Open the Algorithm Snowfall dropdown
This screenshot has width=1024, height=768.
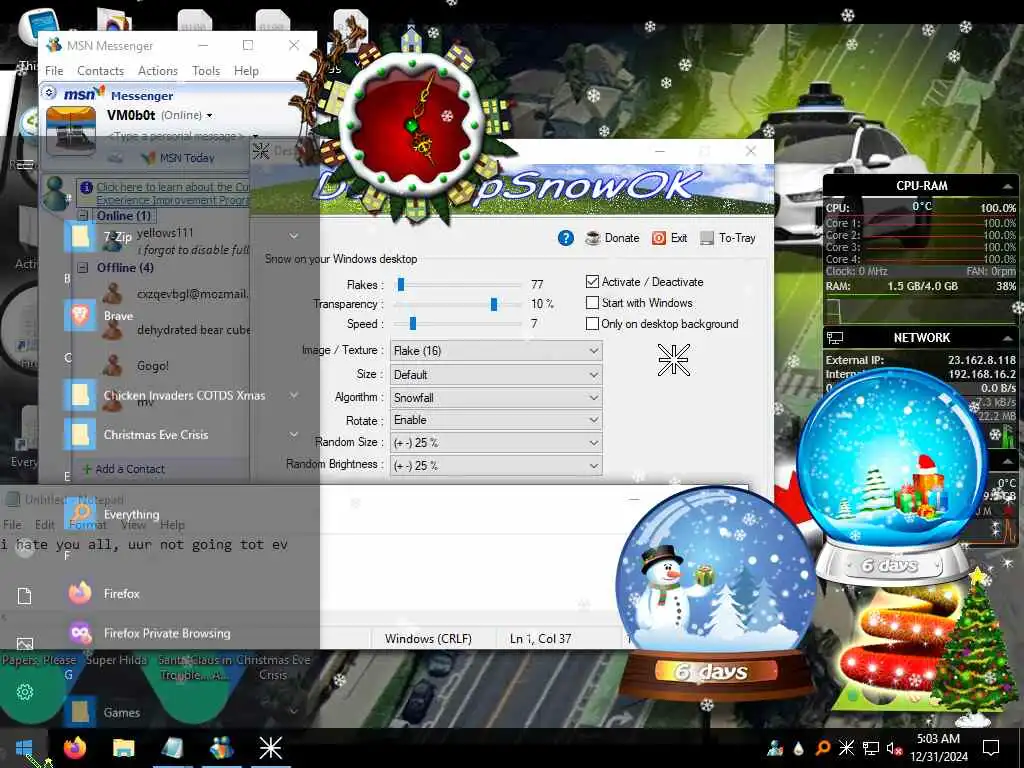click(496, 398)
